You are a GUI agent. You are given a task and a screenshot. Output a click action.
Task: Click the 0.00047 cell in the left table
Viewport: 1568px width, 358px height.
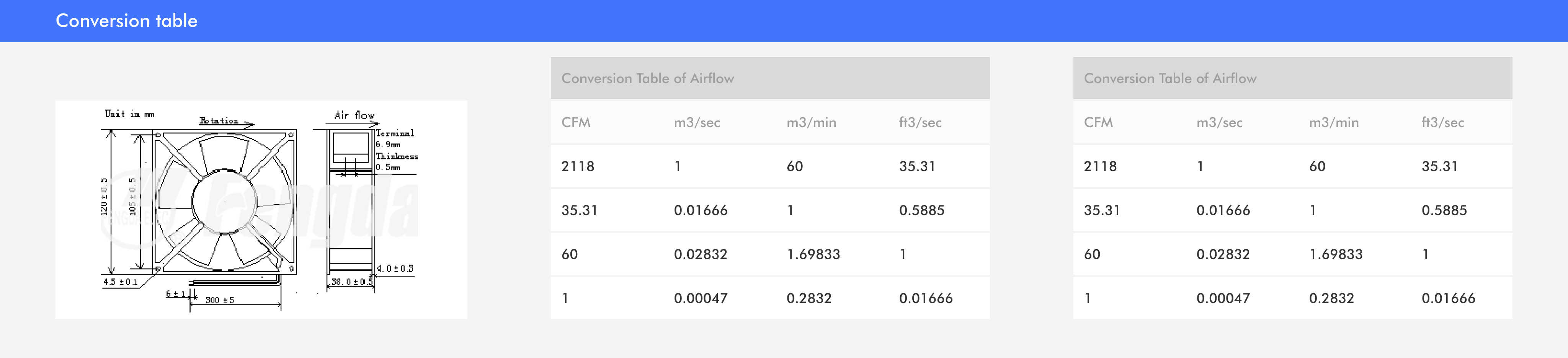(701, 298)
